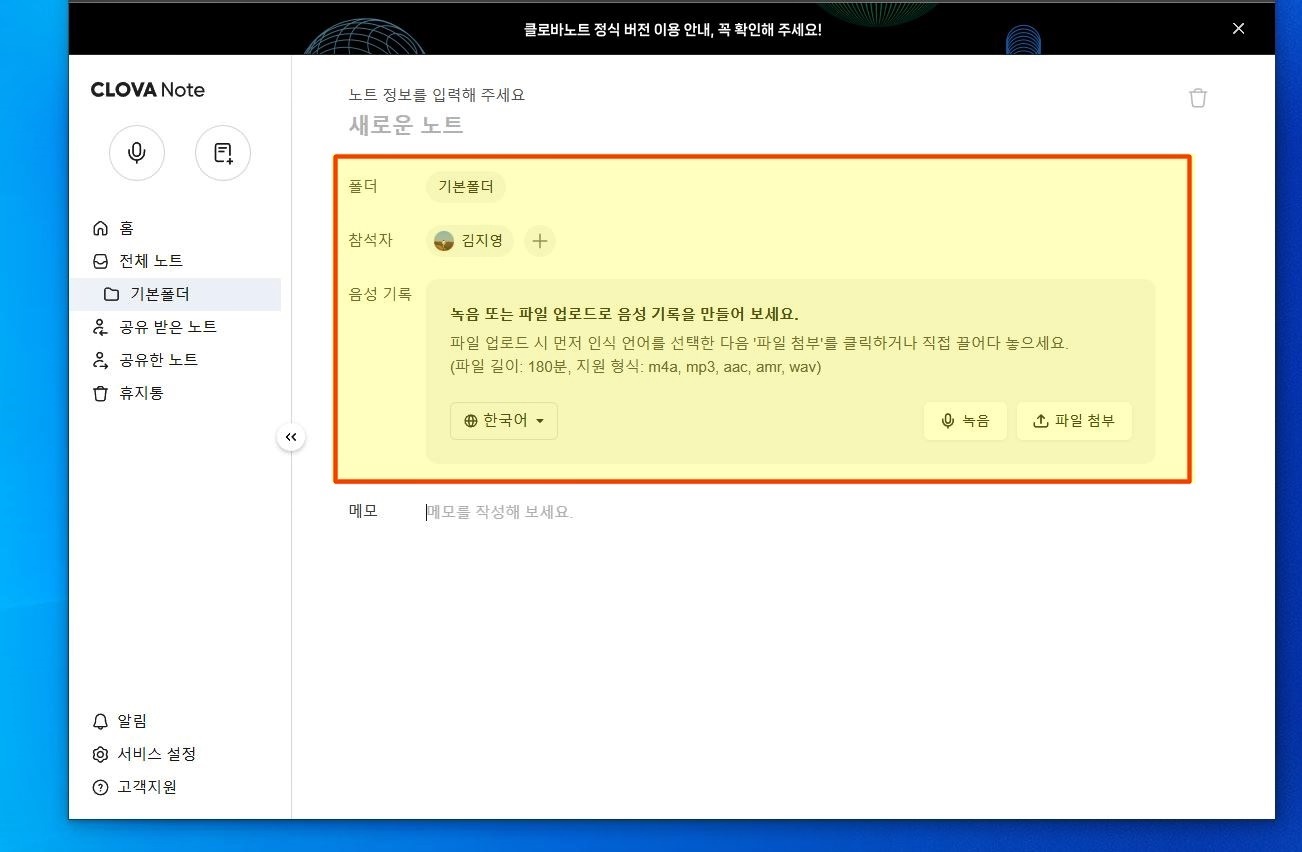
Task: Click the 메모 label
Action: click(363, 511)
